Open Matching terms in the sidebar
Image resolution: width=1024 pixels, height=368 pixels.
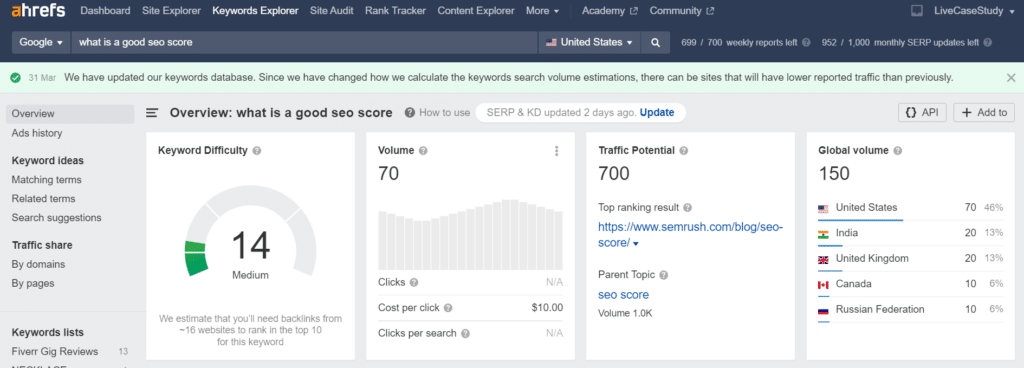46,179
